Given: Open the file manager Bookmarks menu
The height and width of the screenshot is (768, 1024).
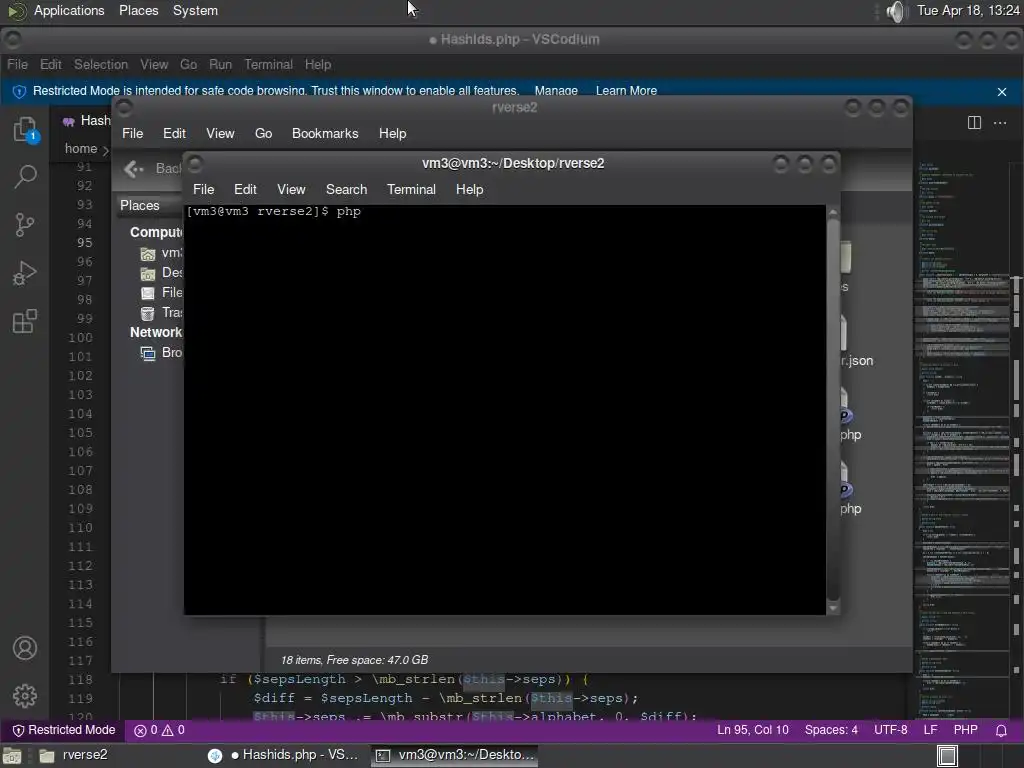Looking at the screenshot, I should pos(325,133).
